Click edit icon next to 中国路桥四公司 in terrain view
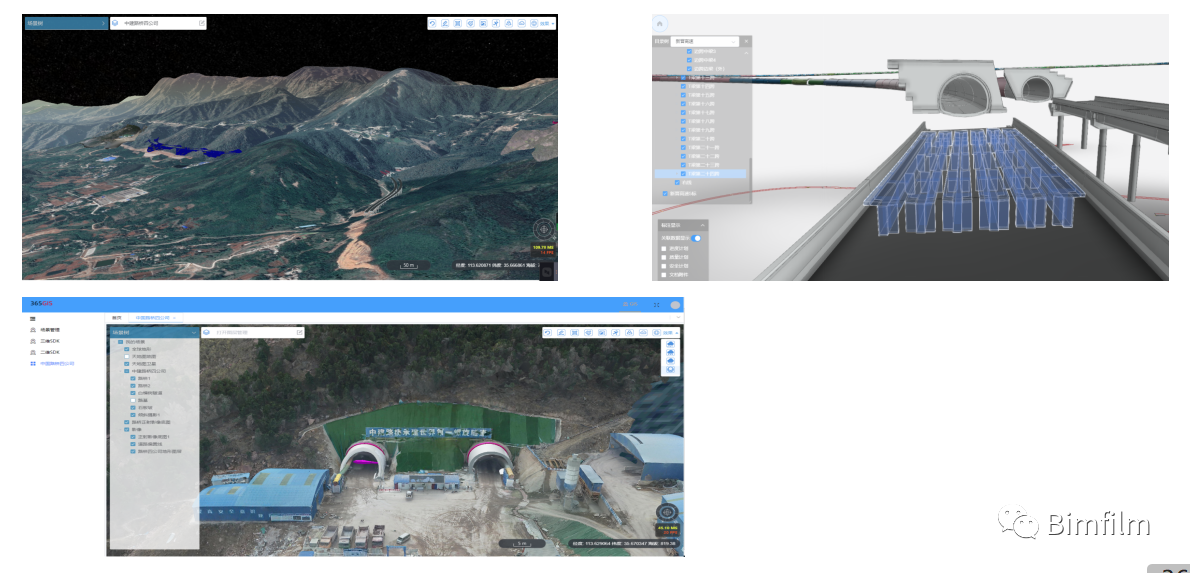The height and width of the screenshot is (573, 1190). coord(202,24)
